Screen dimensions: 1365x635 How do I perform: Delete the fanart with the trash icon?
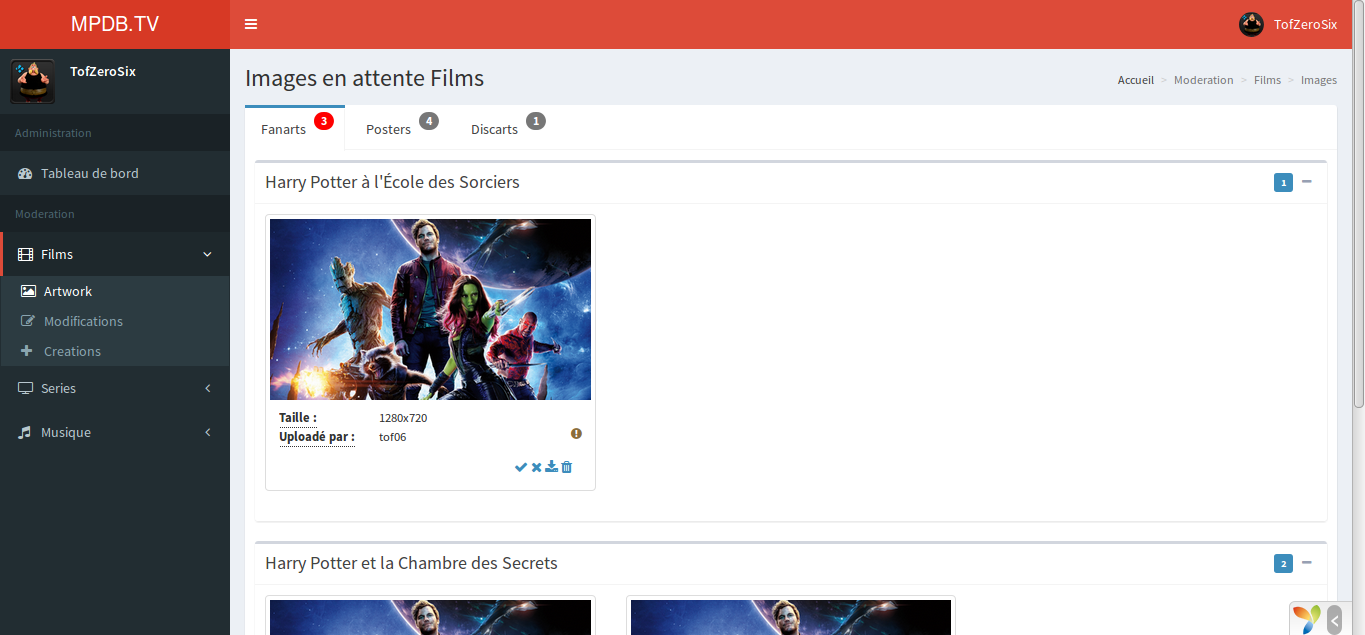pyautogui.click(x=567, y=467)
